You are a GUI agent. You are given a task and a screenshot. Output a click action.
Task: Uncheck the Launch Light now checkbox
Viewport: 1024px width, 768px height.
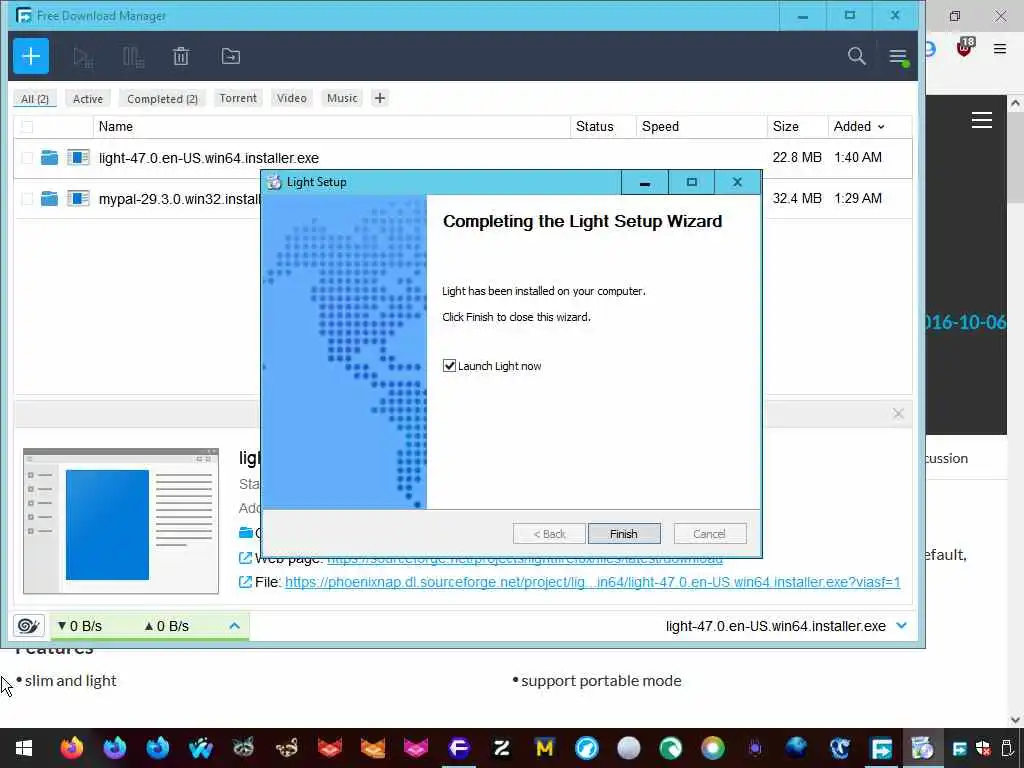click(x=449, y=366)
